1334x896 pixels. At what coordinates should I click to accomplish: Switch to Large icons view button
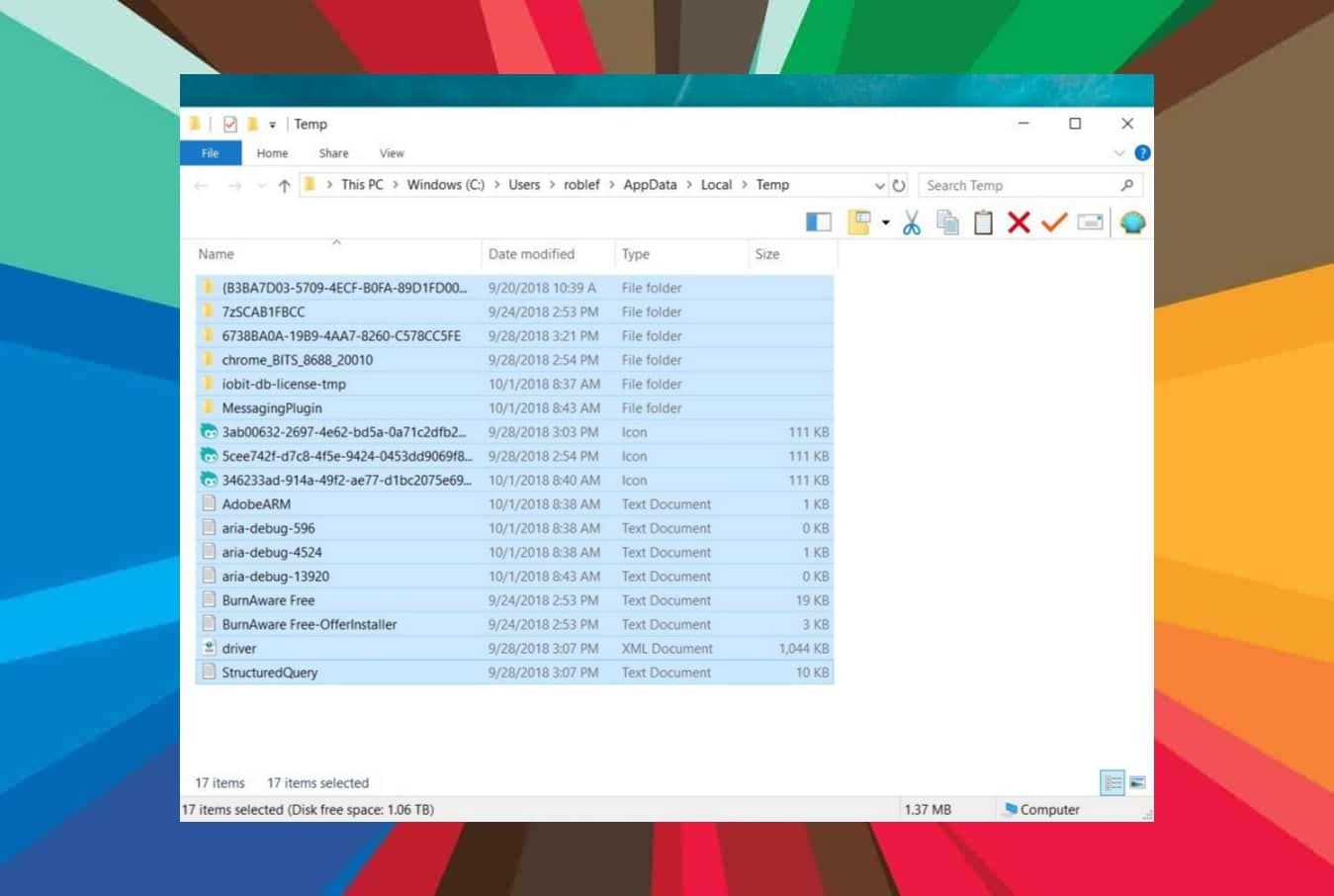1137,782
